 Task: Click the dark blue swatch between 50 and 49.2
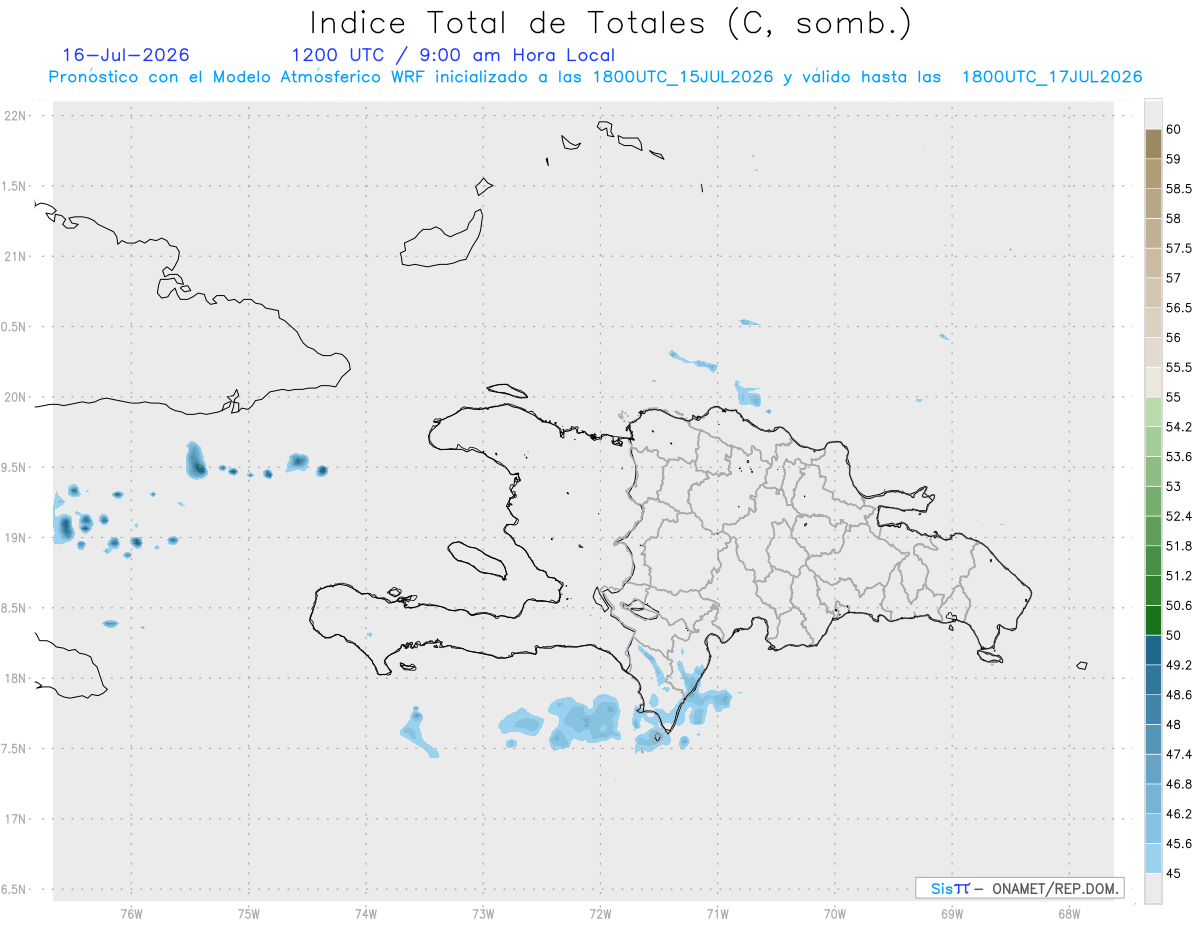(1153, 650)
